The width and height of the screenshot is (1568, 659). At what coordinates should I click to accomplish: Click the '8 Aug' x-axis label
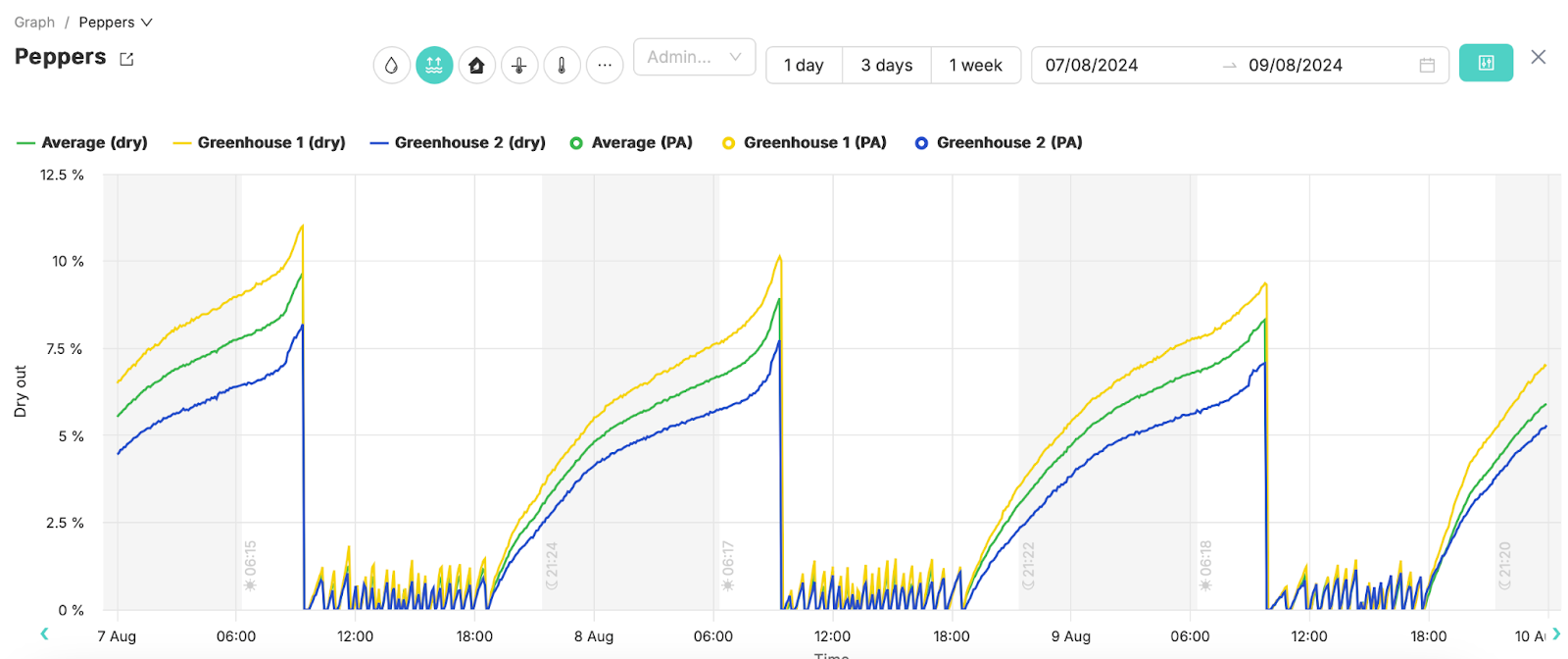tap(594, 636)
